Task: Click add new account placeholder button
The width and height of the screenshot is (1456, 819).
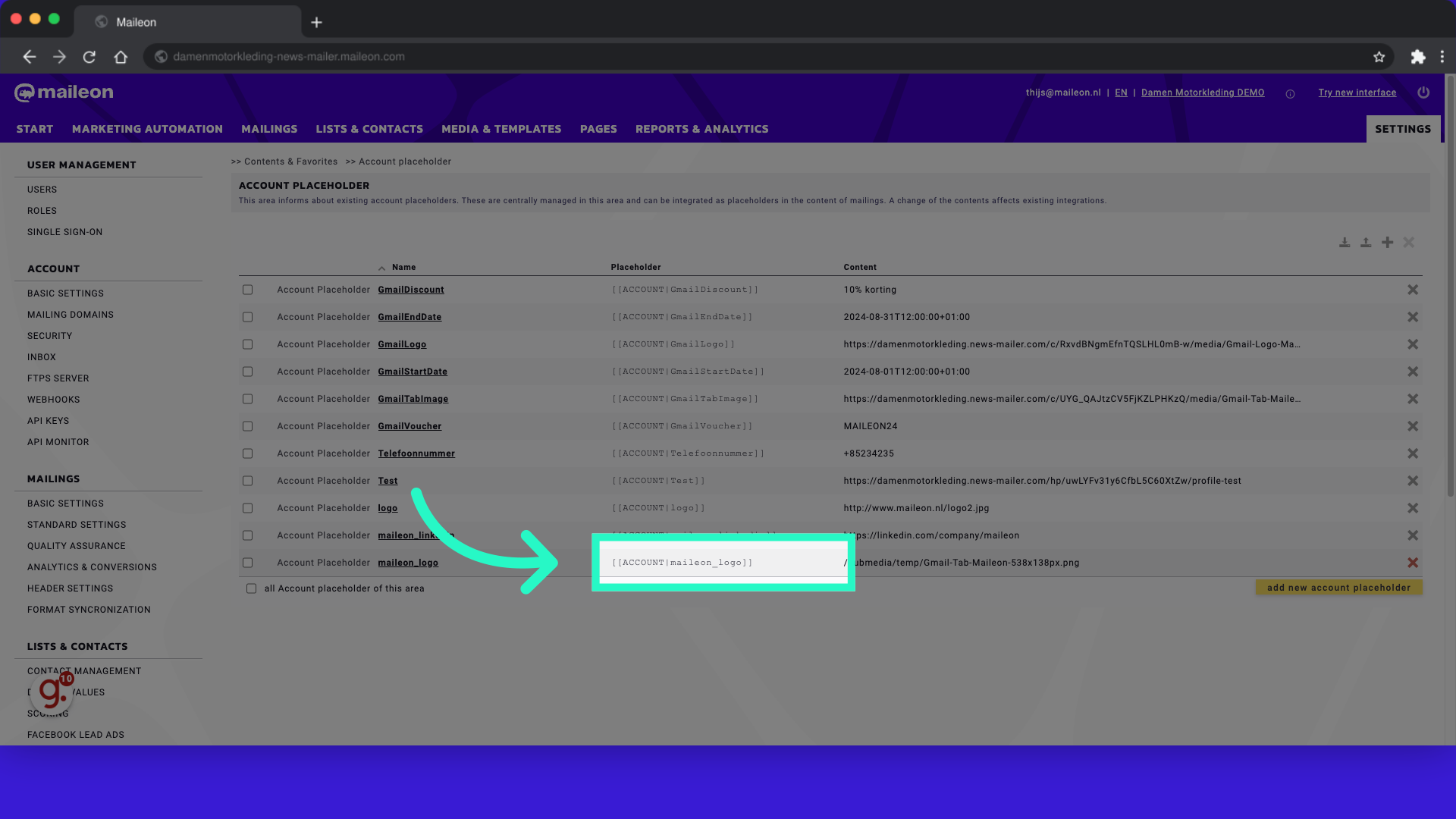Action: [1338, 588]
